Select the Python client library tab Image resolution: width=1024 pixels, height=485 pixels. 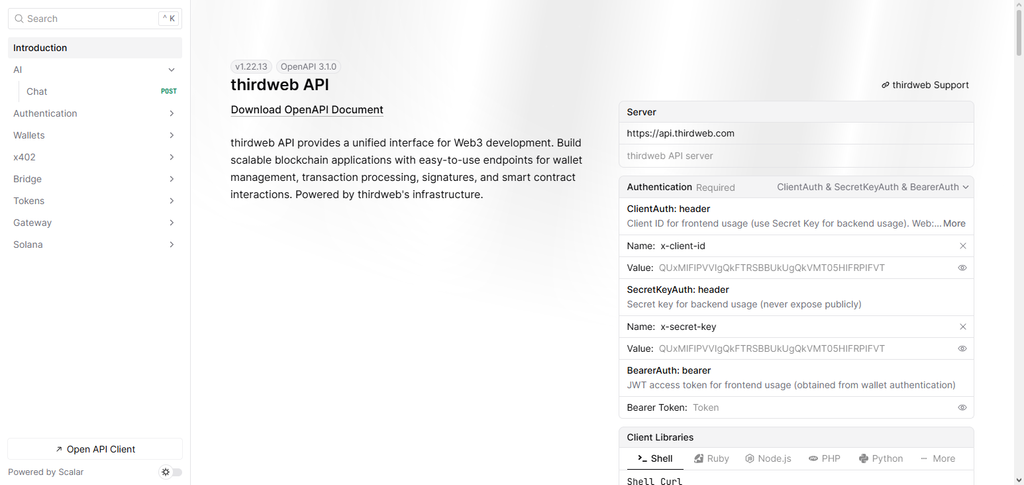[x=881, y=458]
